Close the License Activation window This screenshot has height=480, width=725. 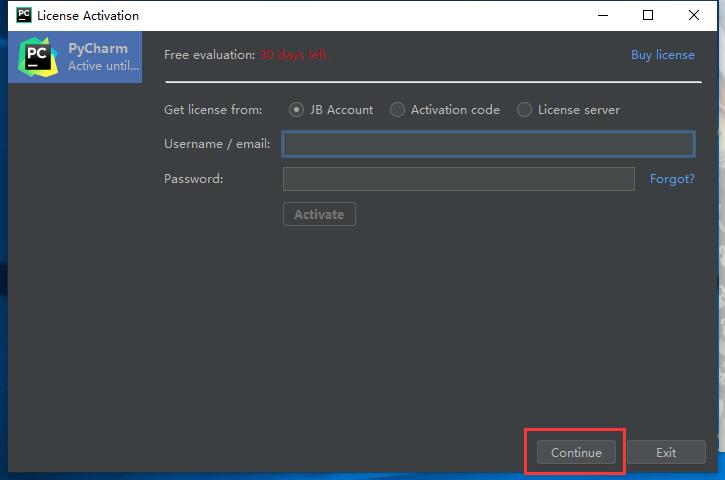[694, 15]
